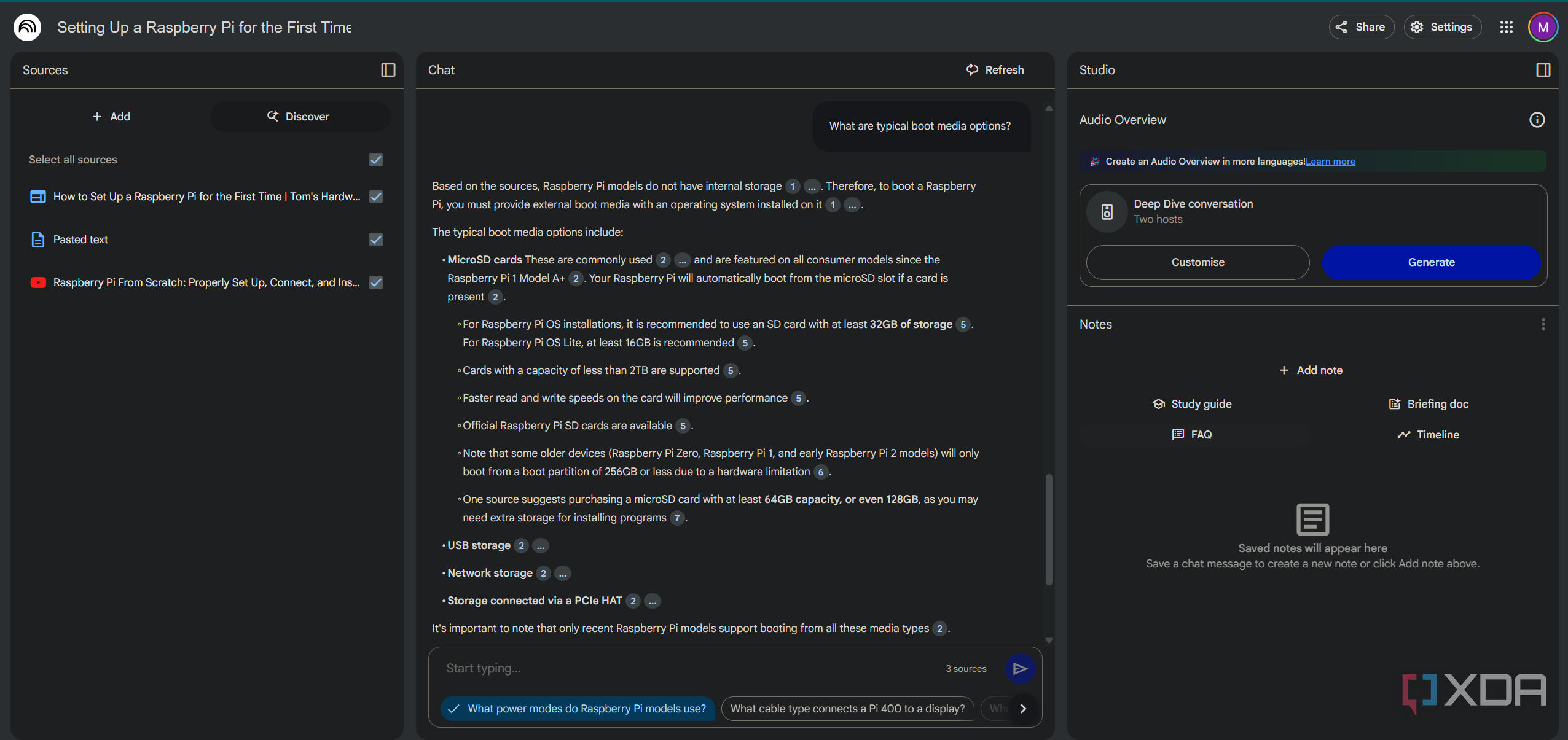Click the Share button
1568x740 pixels.
(x=1361, y=27)
